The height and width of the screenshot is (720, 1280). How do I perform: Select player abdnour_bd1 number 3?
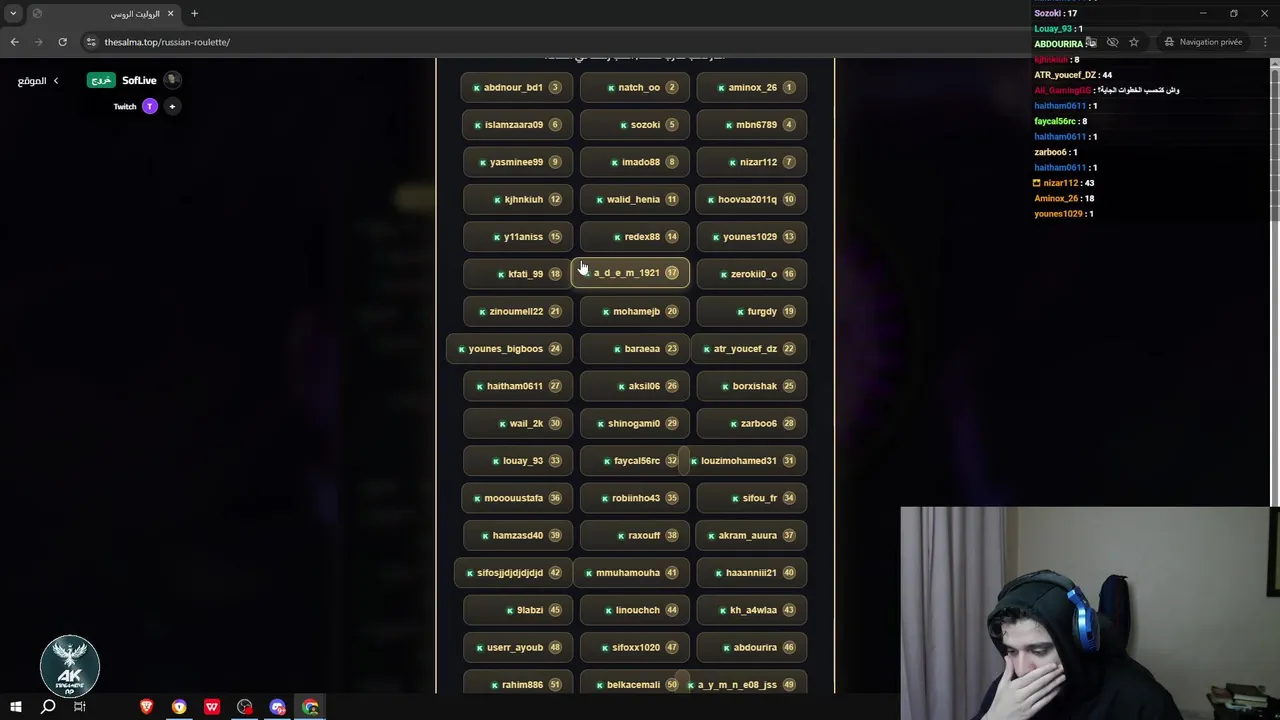(x=517, y=87)
